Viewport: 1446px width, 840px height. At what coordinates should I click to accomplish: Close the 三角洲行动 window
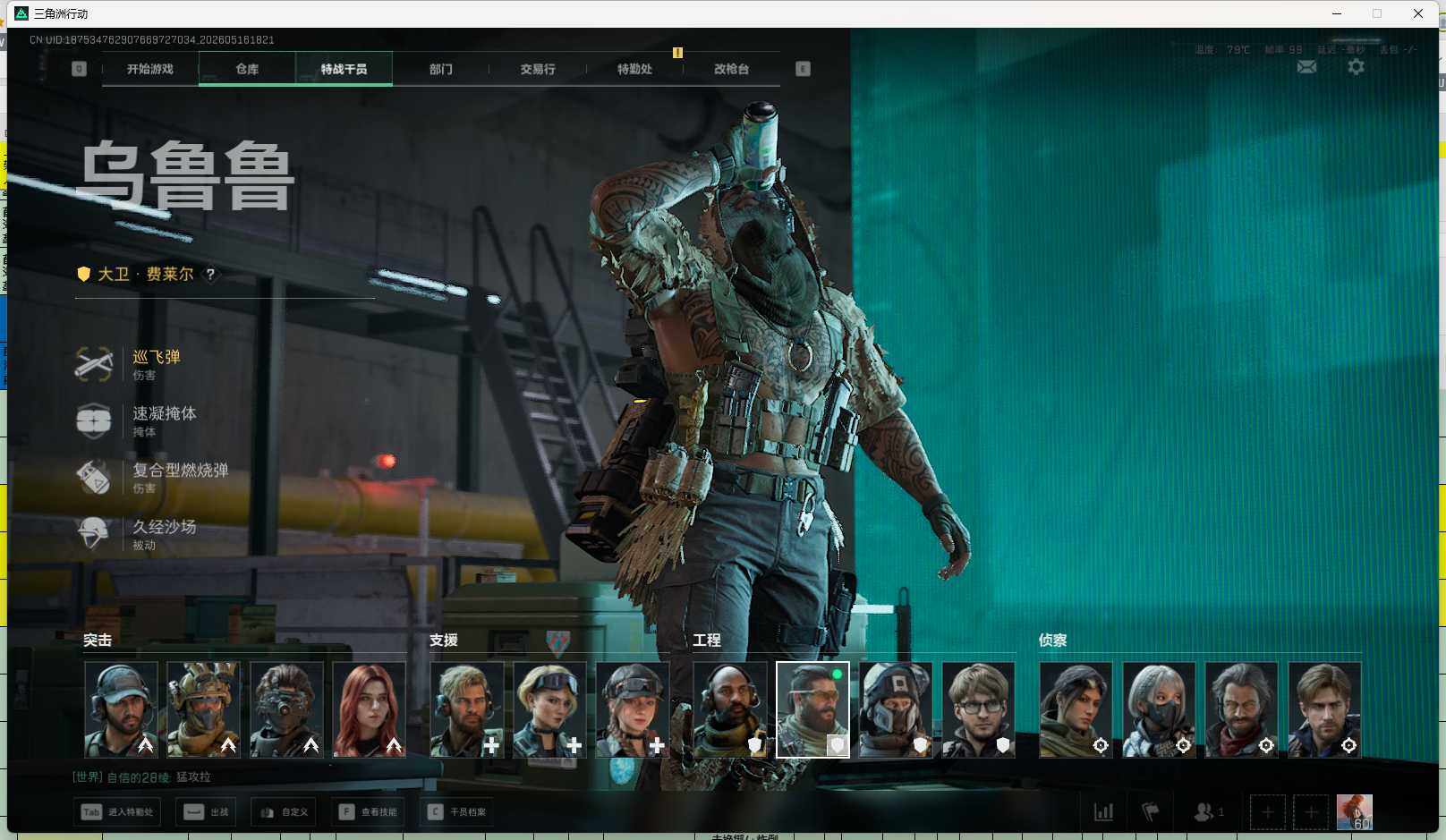tap(1418, 13)
